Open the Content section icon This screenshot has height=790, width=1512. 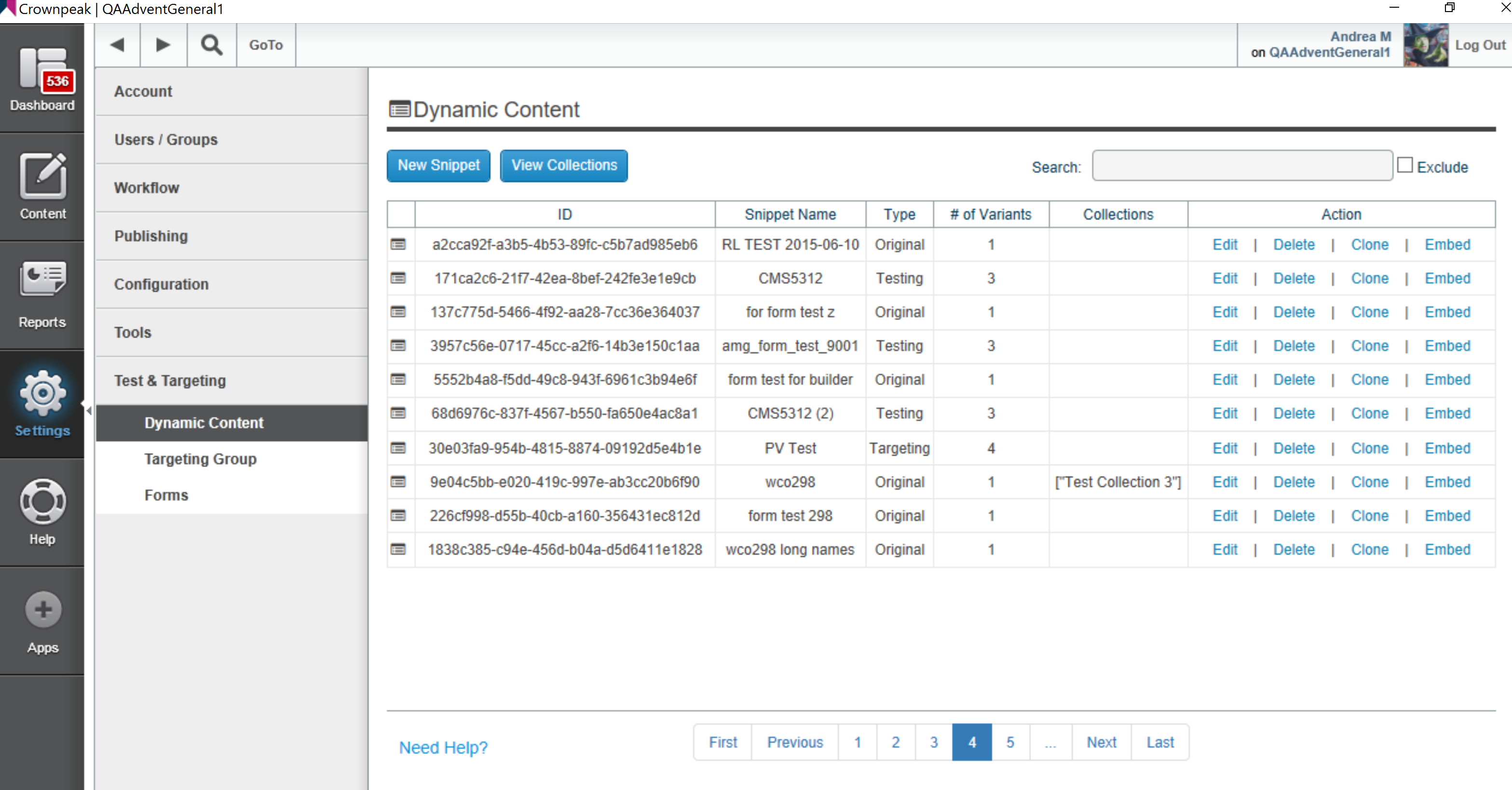click(42, 187)
